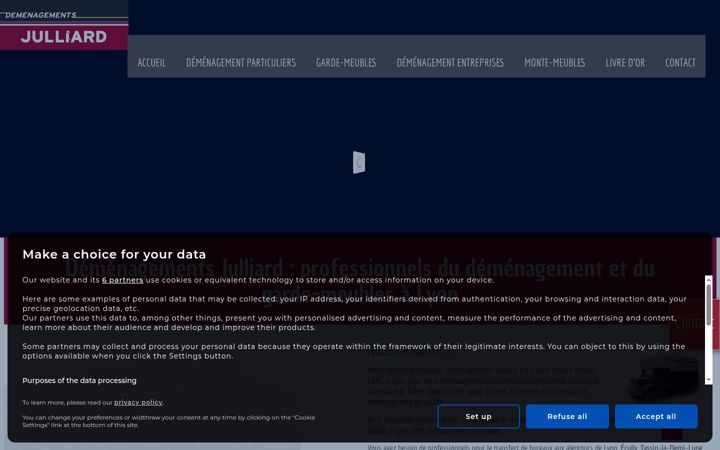Accept all cookies
Image resolution: width=720 pixels, height=450 pixels.
click(656, 416)
